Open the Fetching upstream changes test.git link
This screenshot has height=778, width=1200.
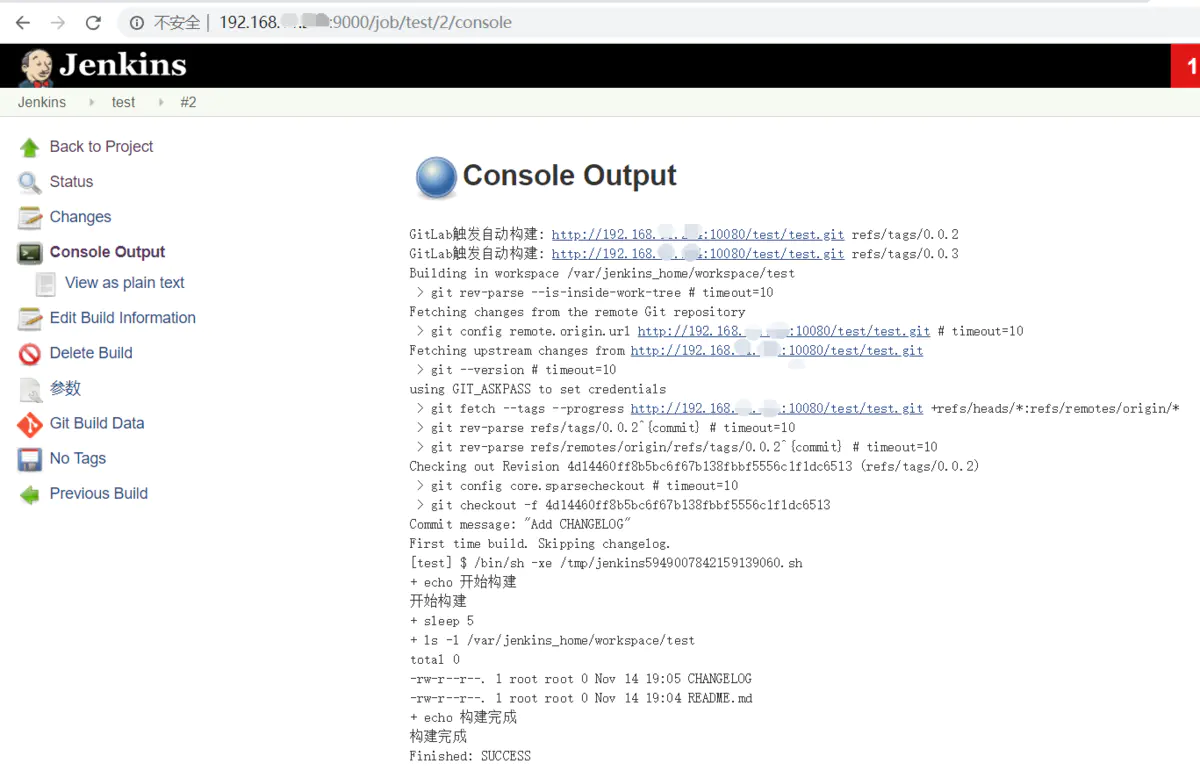click(x=777, y=350)
